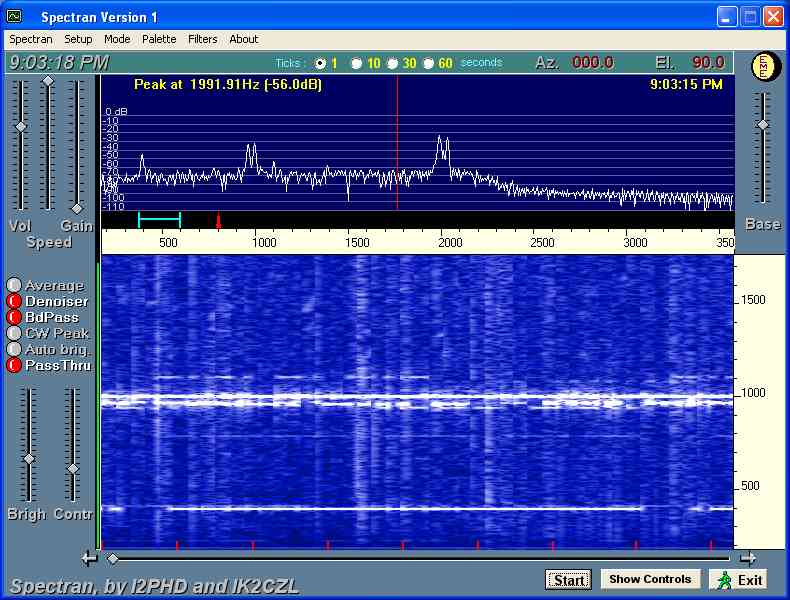
Task: Click the Brigh slider handle
Action: click(x=30, y=459)
